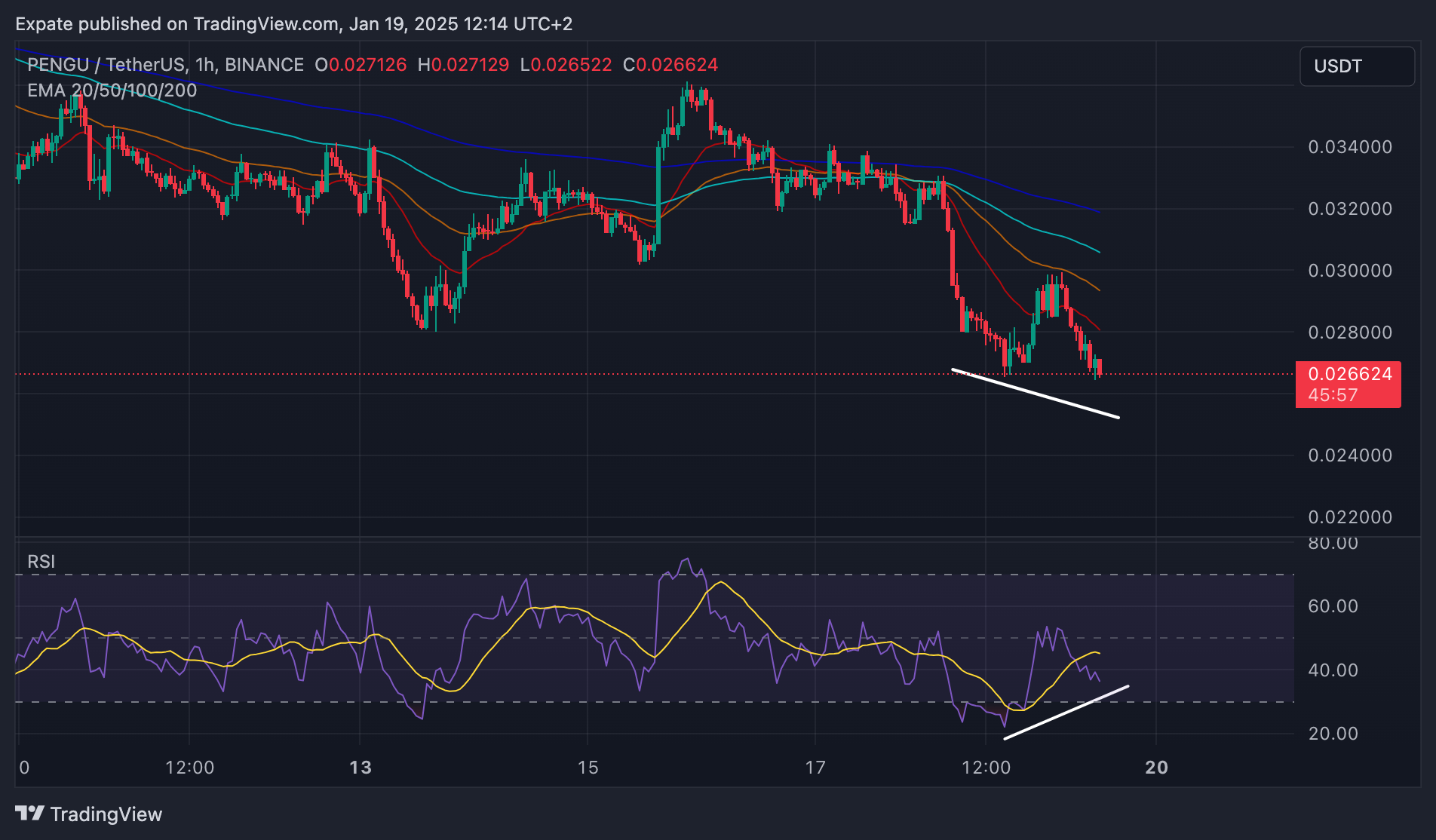Click the date label 20 on time axis
Image resolution: width=1436 pixels, height=840 pixels.
[1156, 768]
